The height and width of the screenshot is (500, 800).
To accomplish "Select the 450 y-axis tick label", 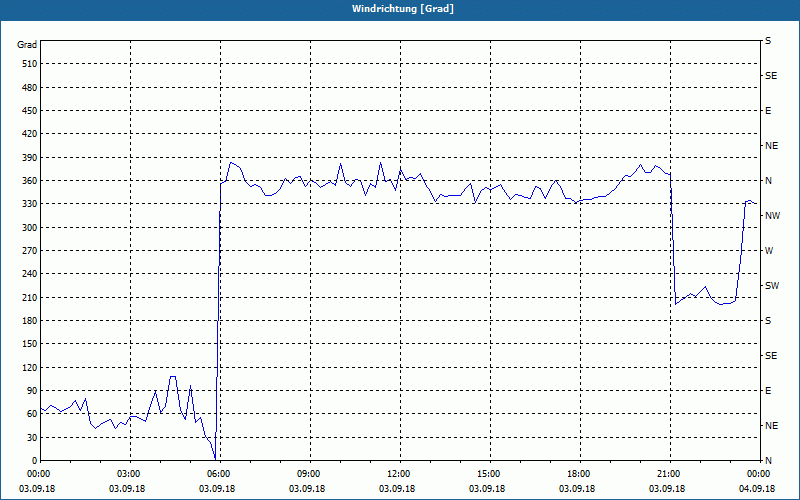I will (x=30, y=111).
